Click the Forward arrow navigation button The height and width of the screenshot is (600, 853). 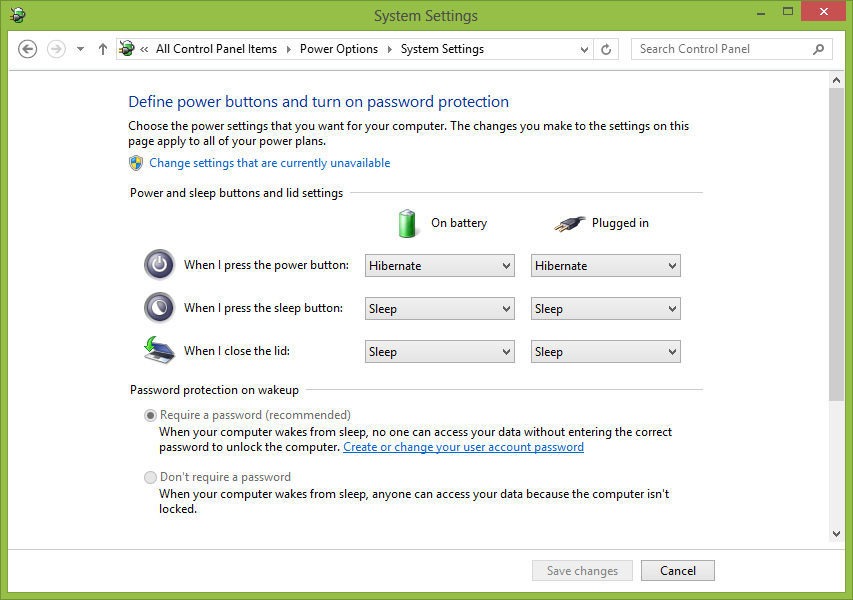tap(56, 49)
